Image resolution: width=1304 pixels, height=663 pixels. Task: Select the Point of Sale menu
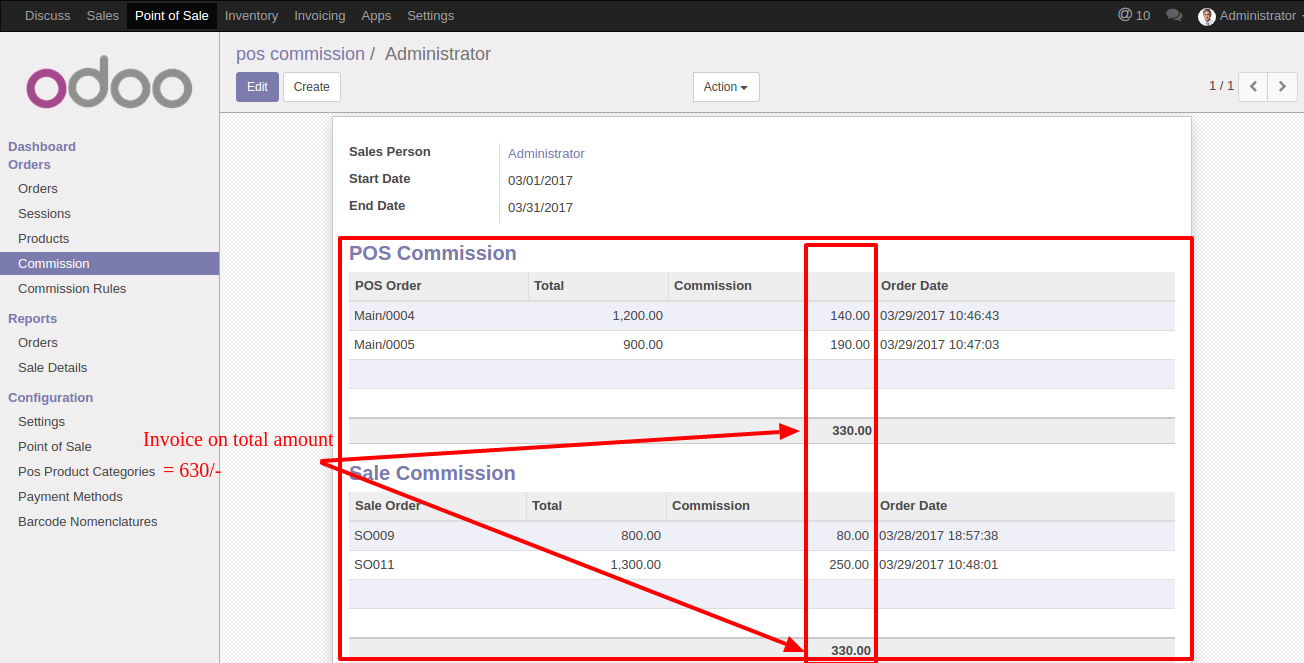tap(172, 16)
